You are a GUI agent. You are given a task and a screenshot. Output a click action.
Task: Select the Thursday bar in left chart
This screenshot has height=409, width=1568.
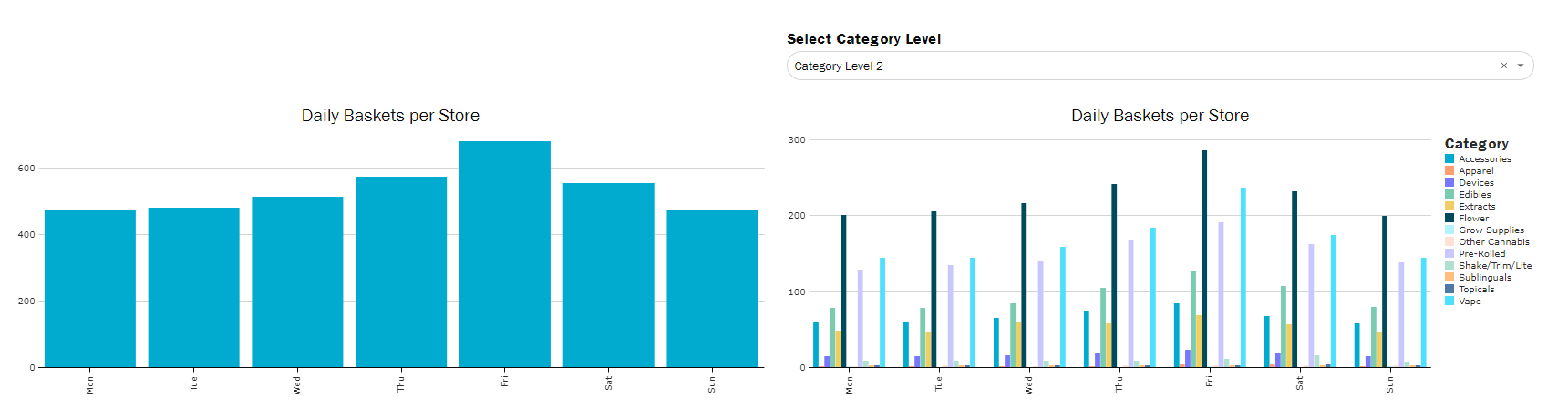[x=400, y=272]
